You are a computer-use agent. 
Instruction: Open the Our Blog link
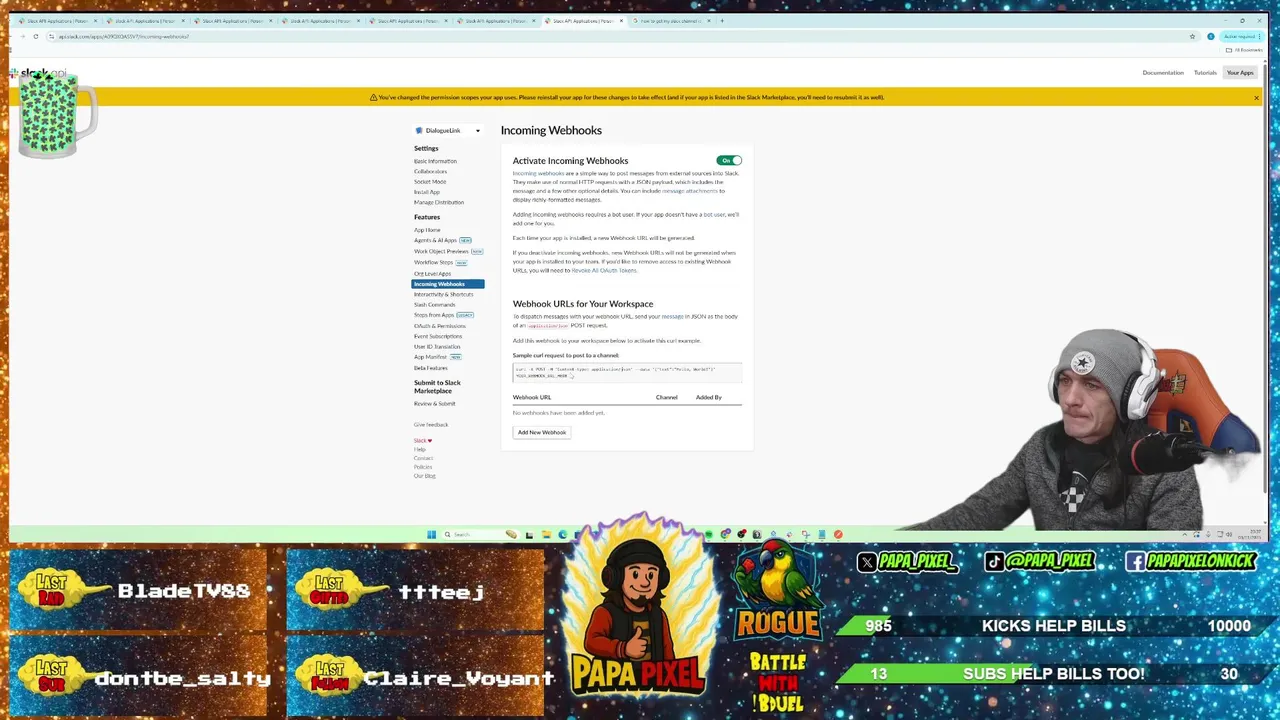(425, 476)
